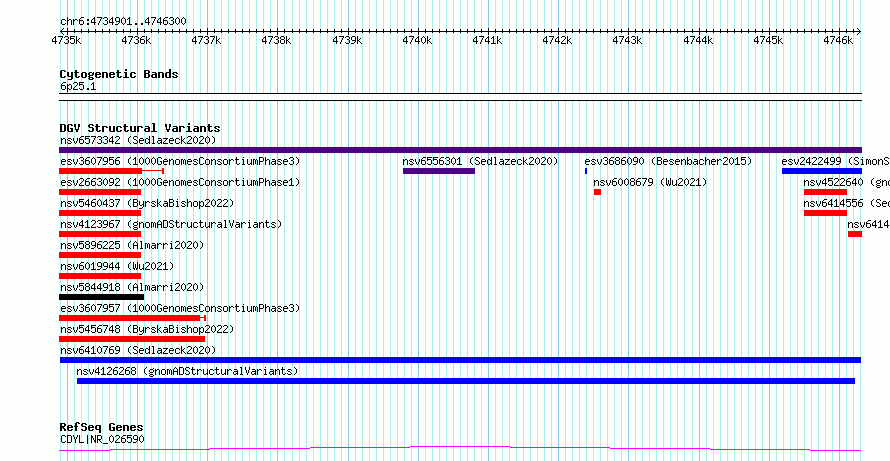Click the esv2422499 blue variant bar

pos(822,171)
